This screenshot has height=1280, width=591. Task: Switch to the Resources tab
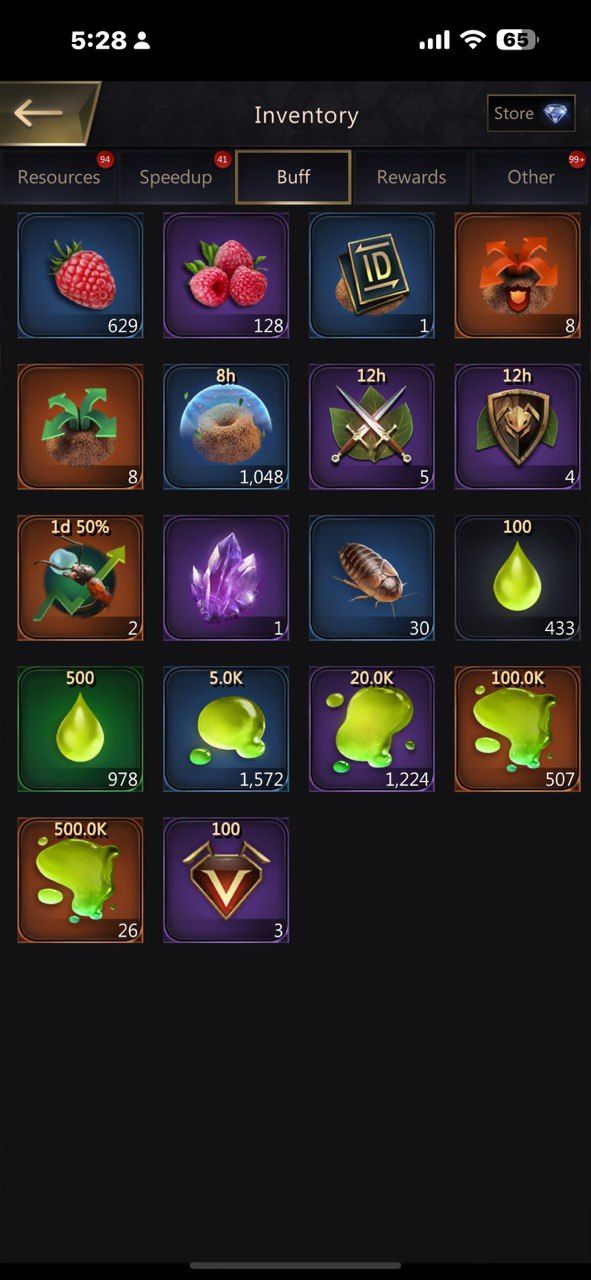[58, 177]
